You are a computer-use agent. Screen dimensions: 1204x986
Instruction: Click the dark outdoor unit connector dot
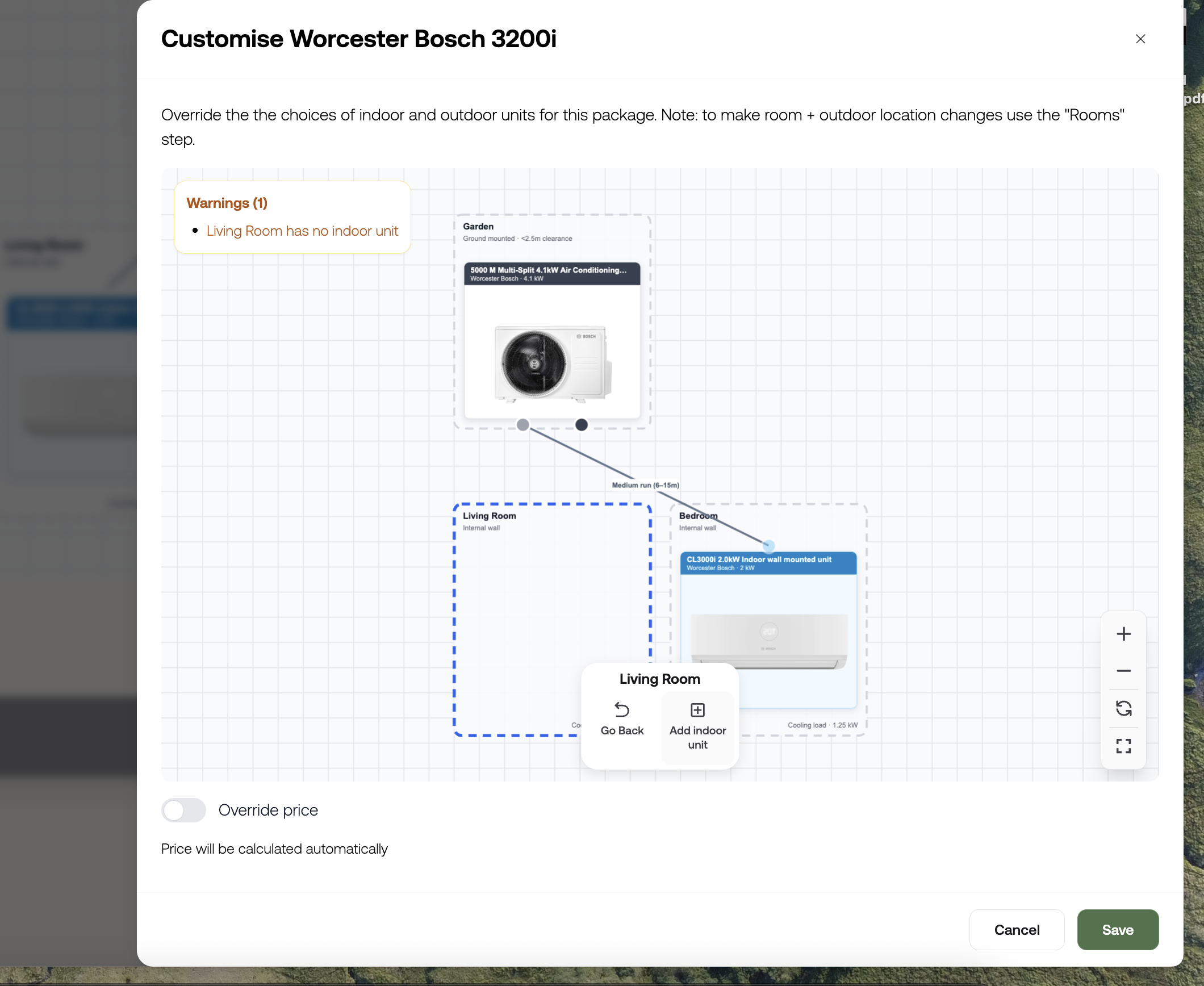(x=582, y=424)
